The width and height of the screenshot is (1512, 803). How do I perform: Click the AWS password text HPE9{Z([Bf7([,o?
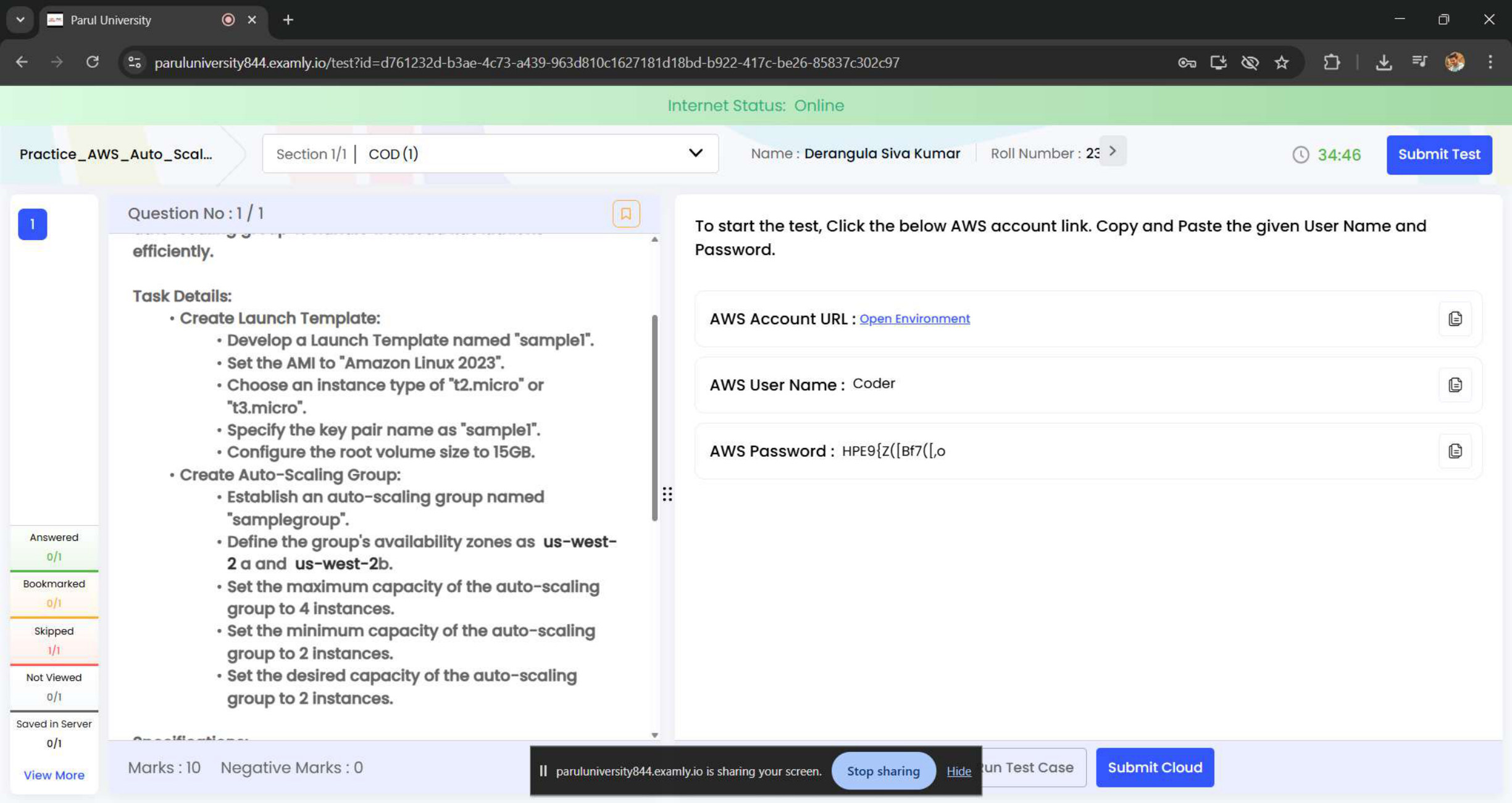click(893, 451)
